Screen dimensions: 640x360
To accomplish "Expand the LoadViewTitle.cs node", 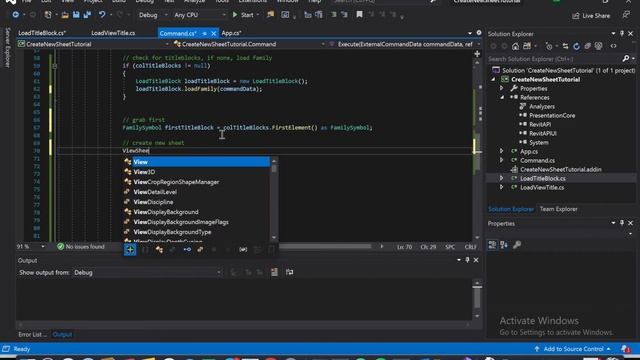I will pyautogui.click(x=502, y=187).
